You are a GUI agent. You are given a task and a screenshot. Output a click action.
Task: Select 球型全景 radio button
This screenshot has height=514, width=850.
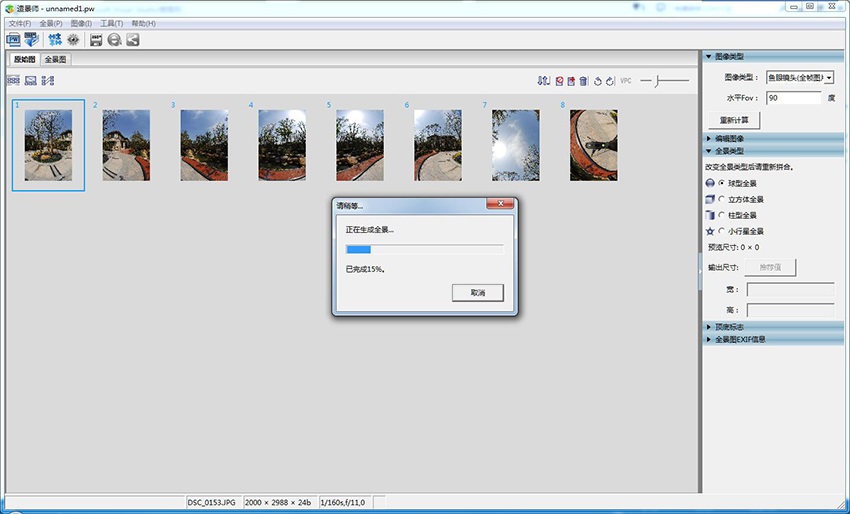coord(721,184)
